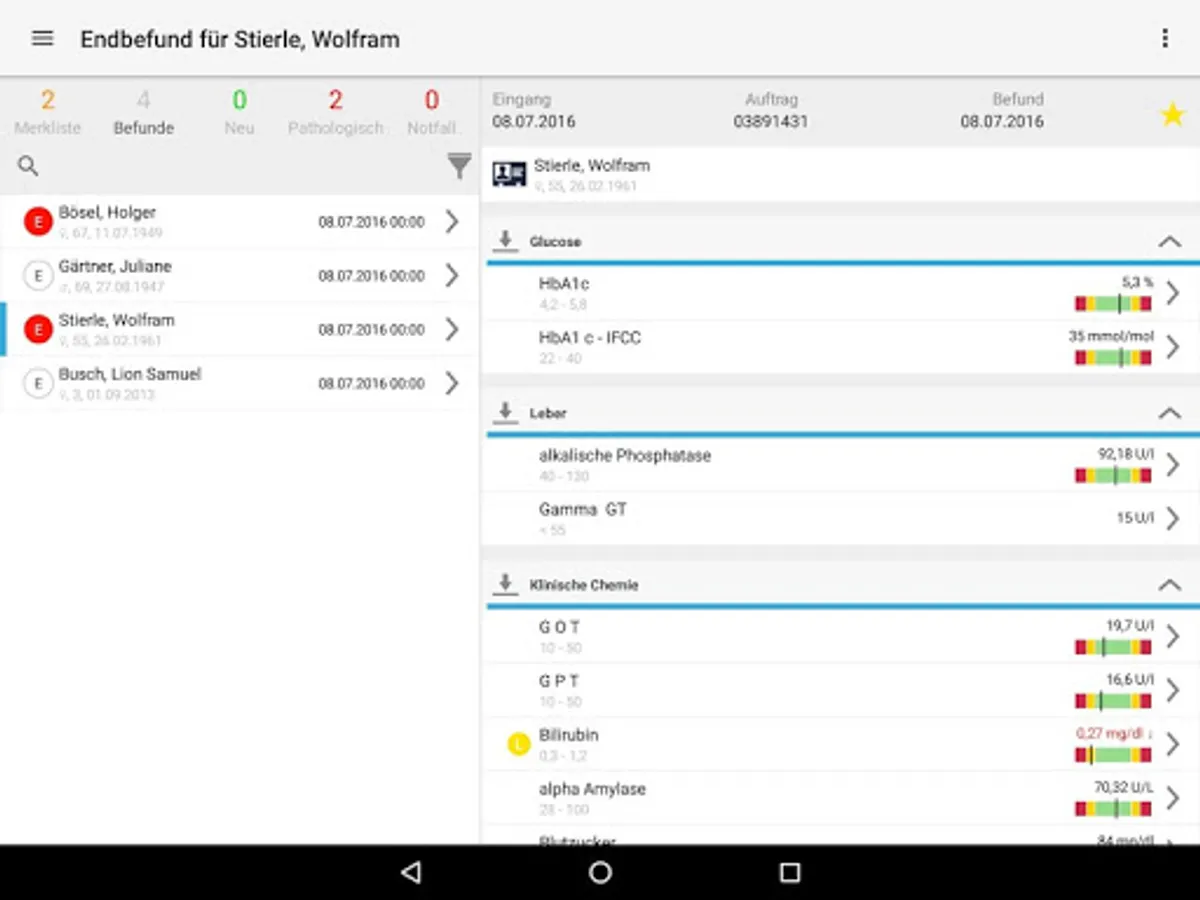Click the Glucose section download icon
Image resolution: width=1200 pixels, height=900 pixels.
pos(506,241)
